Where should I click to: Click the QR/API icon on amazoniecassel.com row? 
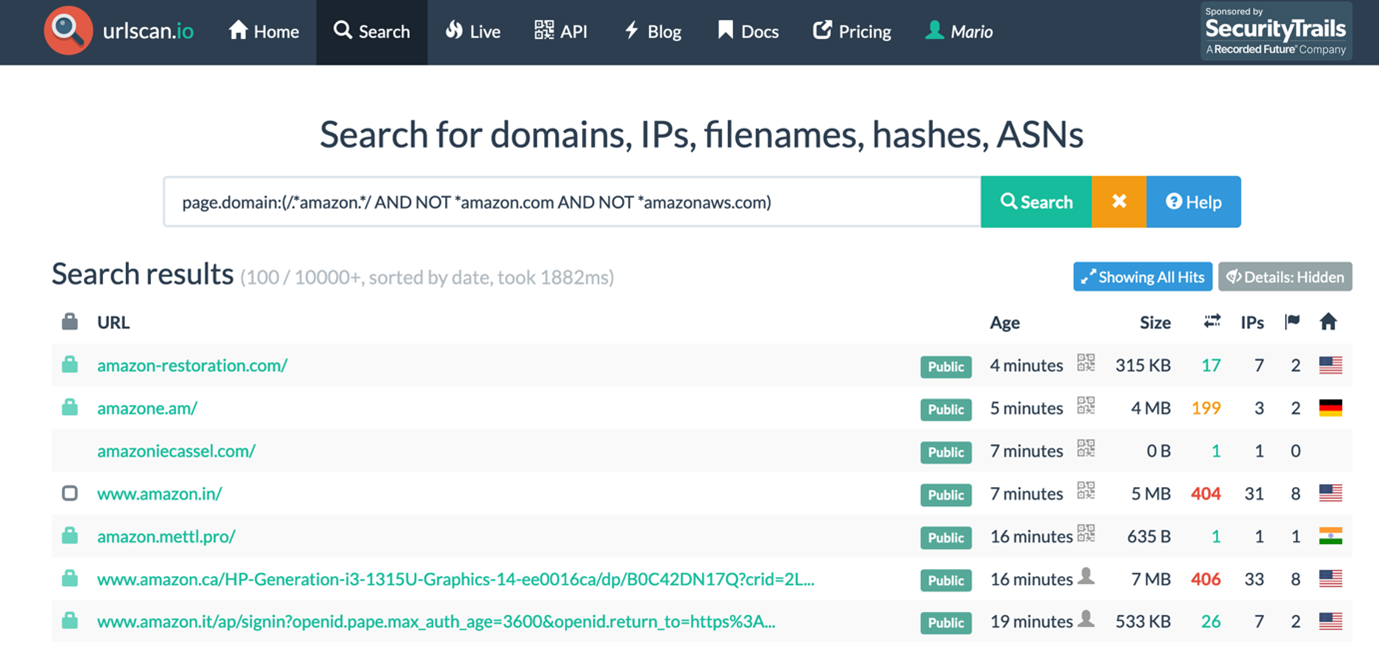point(1086,449)
